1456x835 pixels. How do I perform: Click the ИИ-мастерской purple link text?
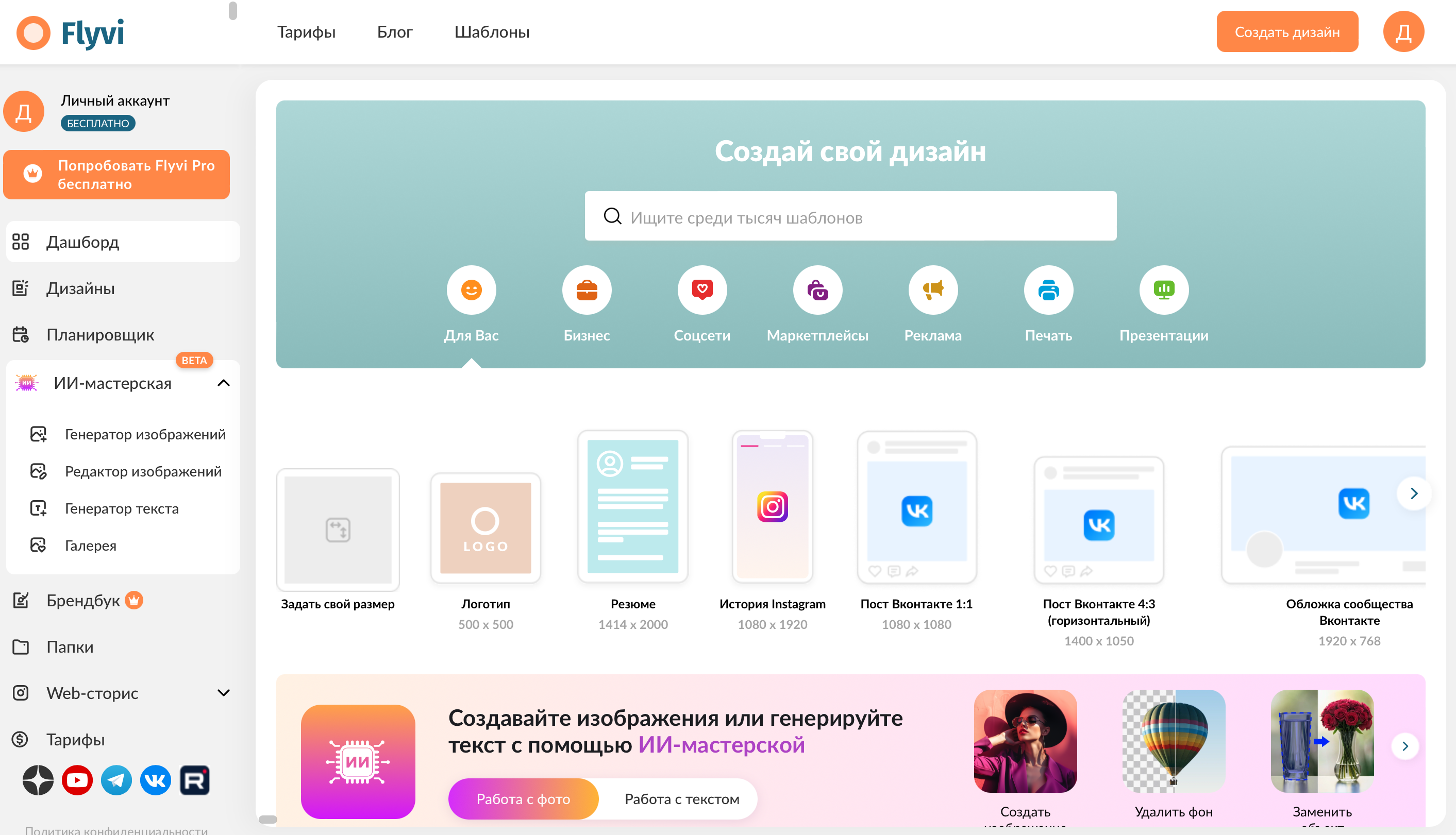[x=721, y=745]
